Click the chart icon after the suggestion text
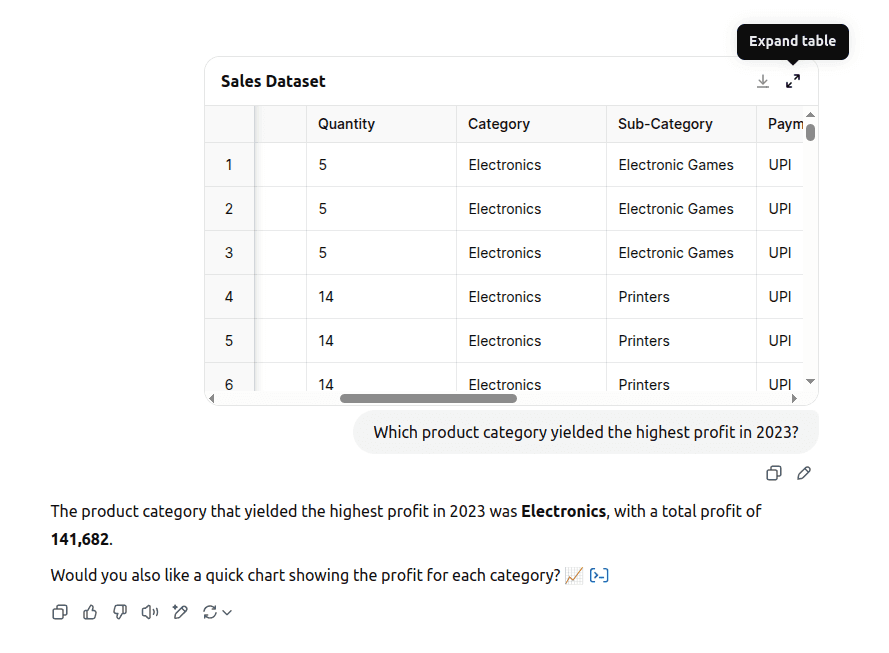 [x=572, y=575]
